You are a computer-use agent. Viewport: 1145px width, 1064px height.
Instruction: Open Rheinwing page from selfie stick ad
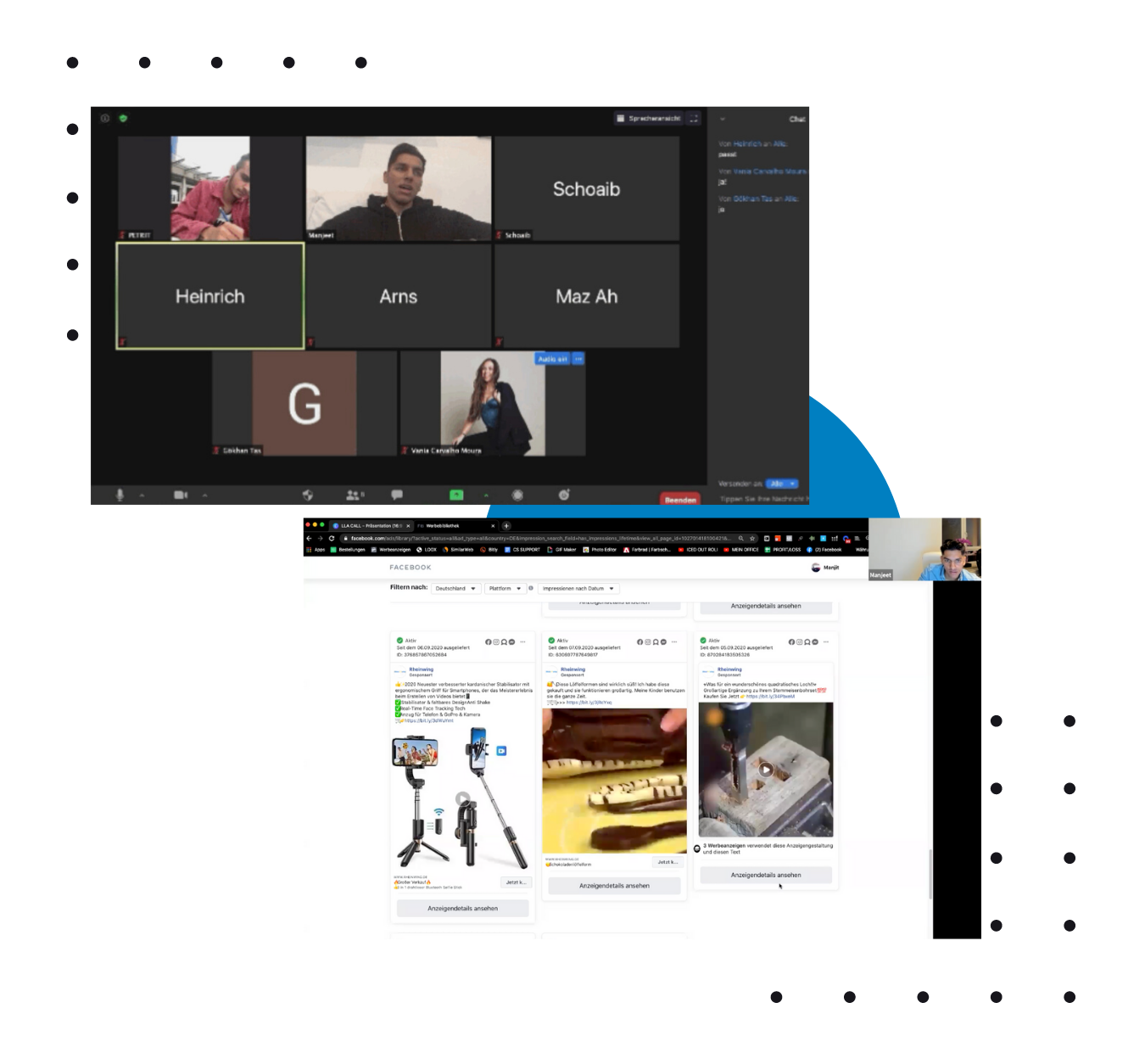tap(421, 669)
